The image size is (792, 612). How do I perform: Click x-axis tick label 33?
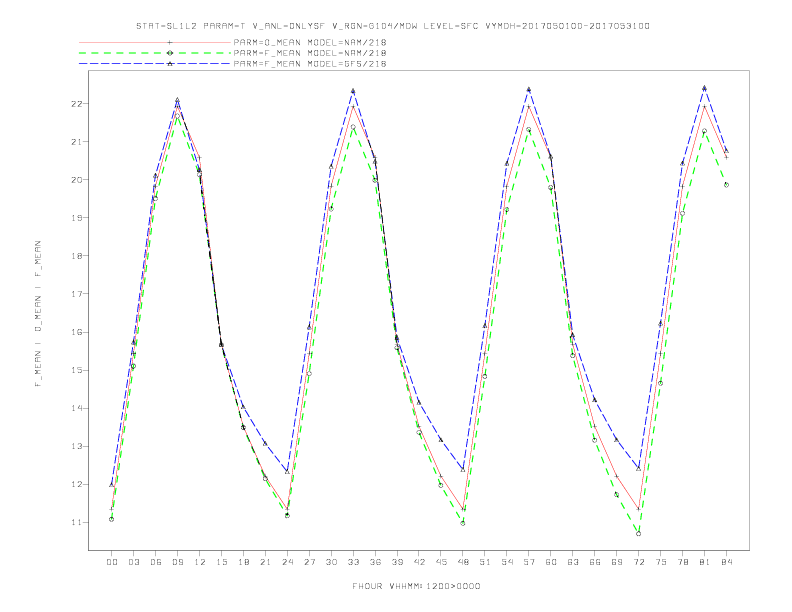(x=353, y=562)
